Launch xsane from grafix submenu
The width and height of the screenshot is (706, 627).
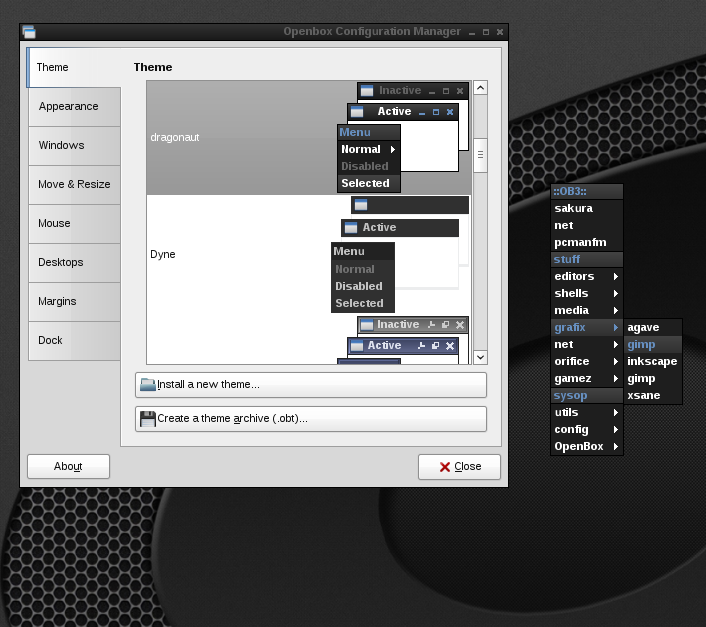(653, 396)
